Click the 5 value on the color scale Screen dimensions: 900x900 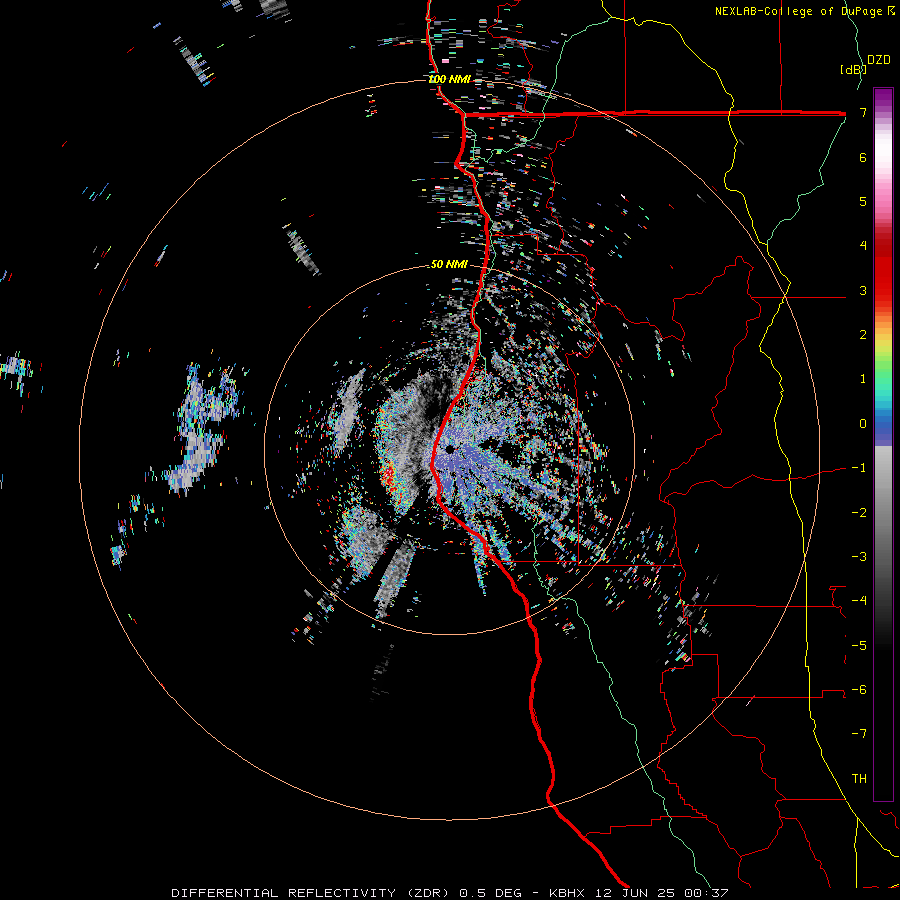pos(863,201)
